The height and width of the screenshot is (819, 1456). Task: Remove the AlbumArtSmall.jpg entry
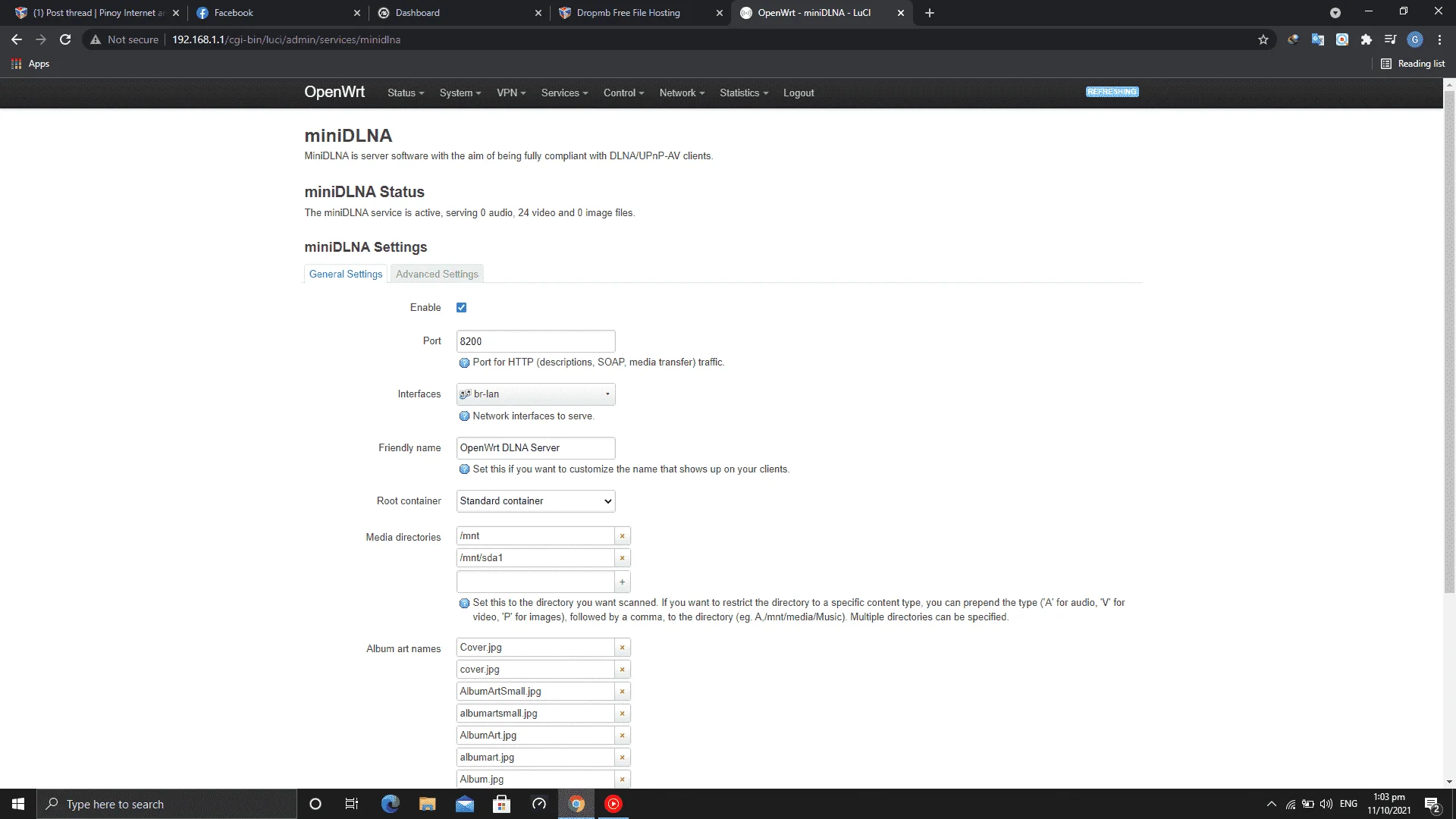(x=622, y=692)
